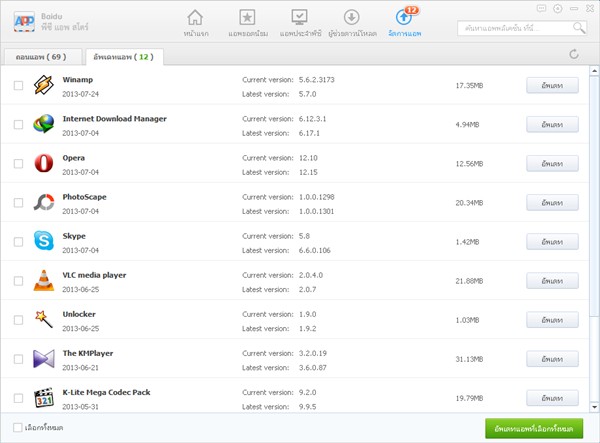Screen dimensions: 600x443
Task: Click the Skype app icon
Action: pos(44,241)
